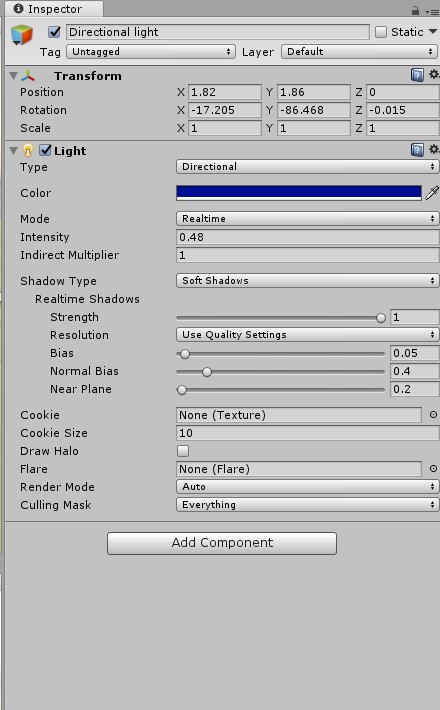Image resolution: width=440 pixels, height=710 pixels.
Task: Open the light Color swatch
Action: pos(299,193)
